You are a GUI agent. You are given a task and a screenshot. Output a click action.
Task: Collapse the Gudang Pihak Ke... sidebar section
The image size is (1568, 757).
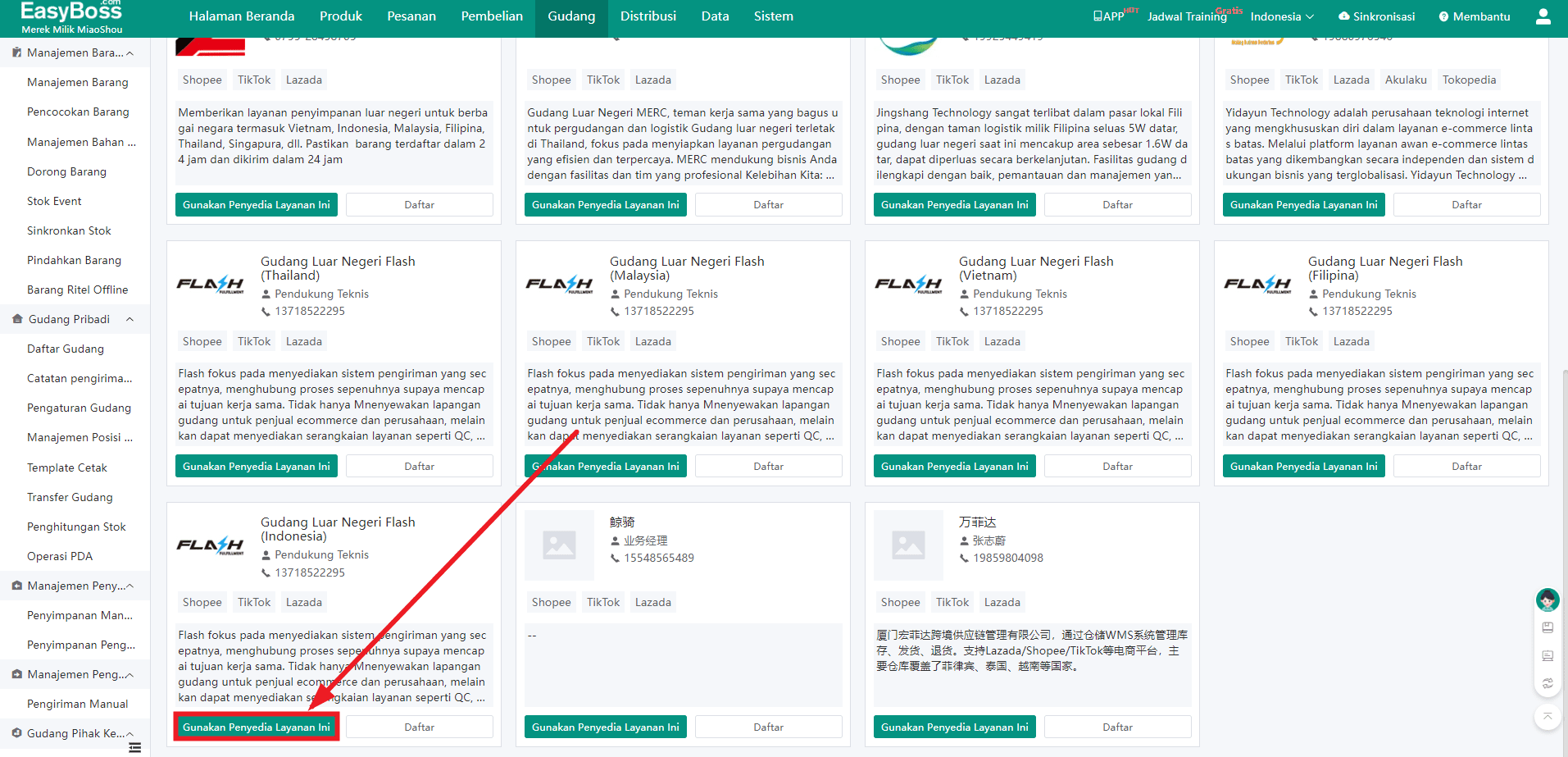(x=130, y=733)
